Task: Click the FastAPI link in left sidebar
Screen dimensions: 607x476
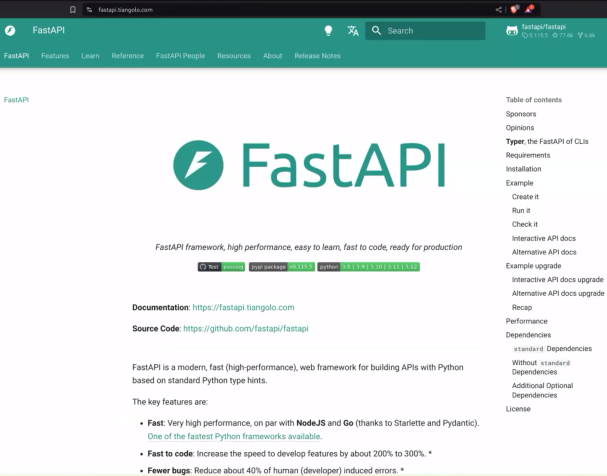Action: click(x=16, y=100)
